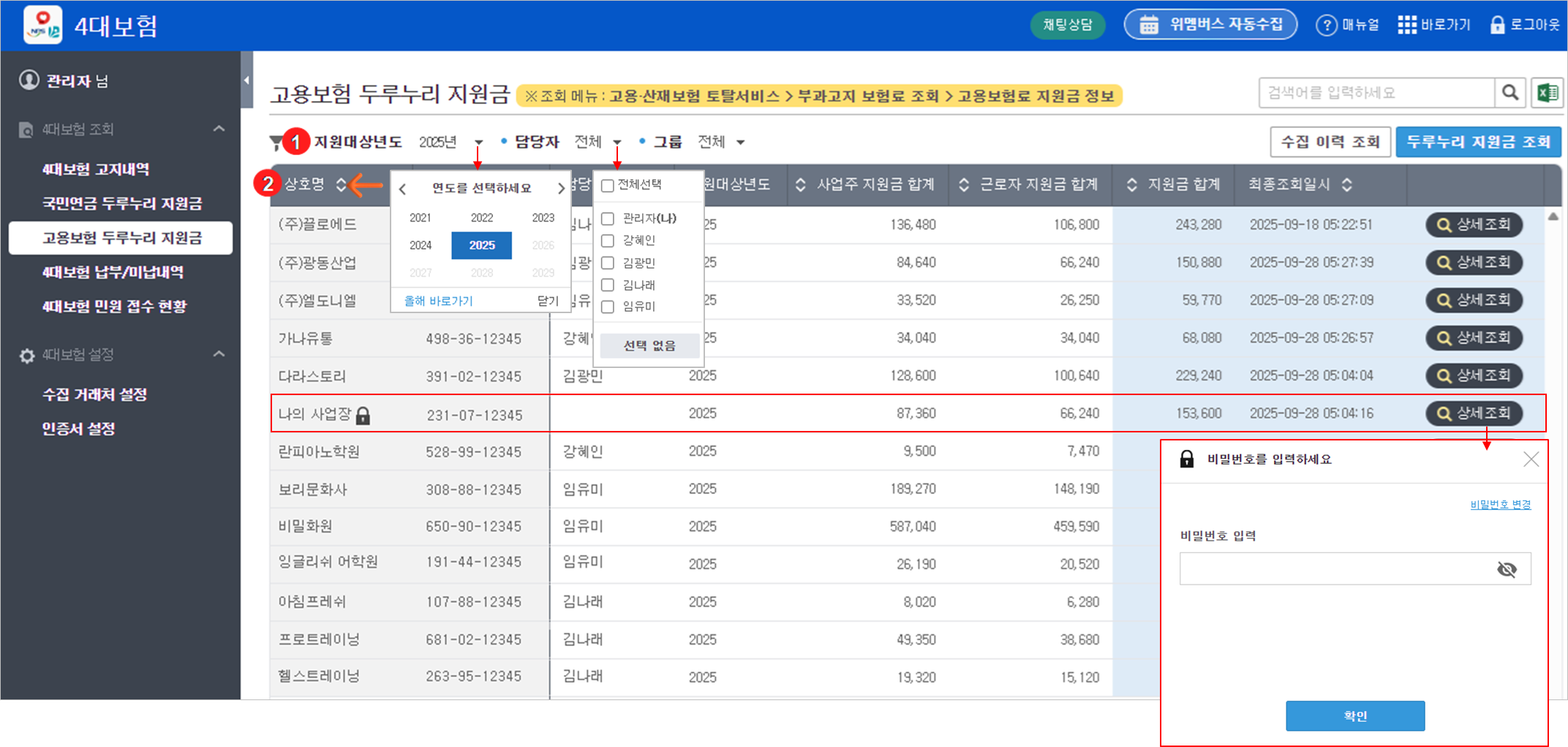Toggle the 전체선택 checkbox
1568x747 pixels.
point(607,186)
